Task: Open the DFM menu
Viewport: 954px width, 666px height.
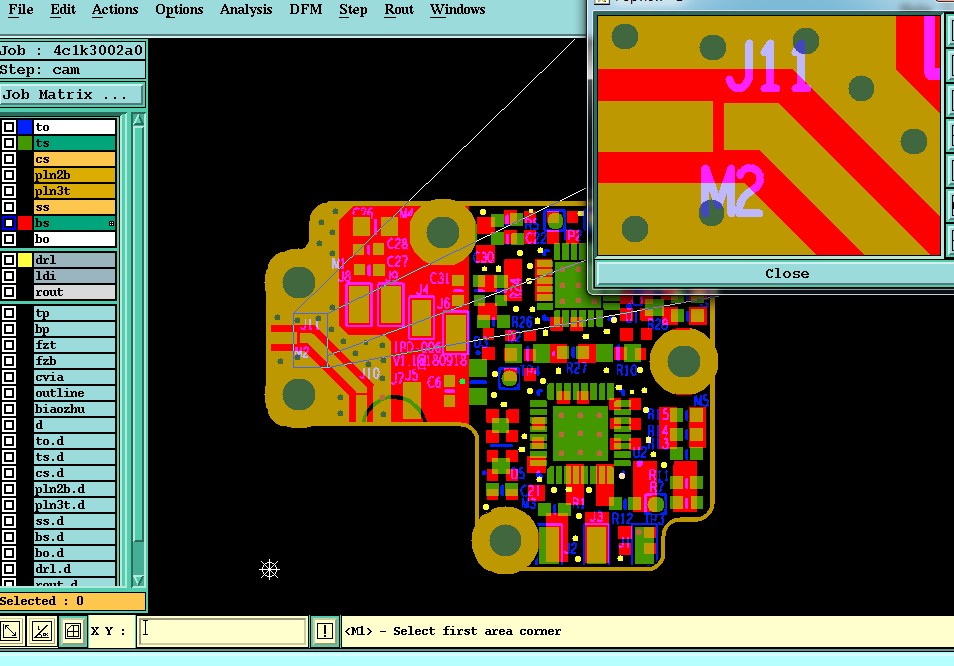Action: point(305,10)
